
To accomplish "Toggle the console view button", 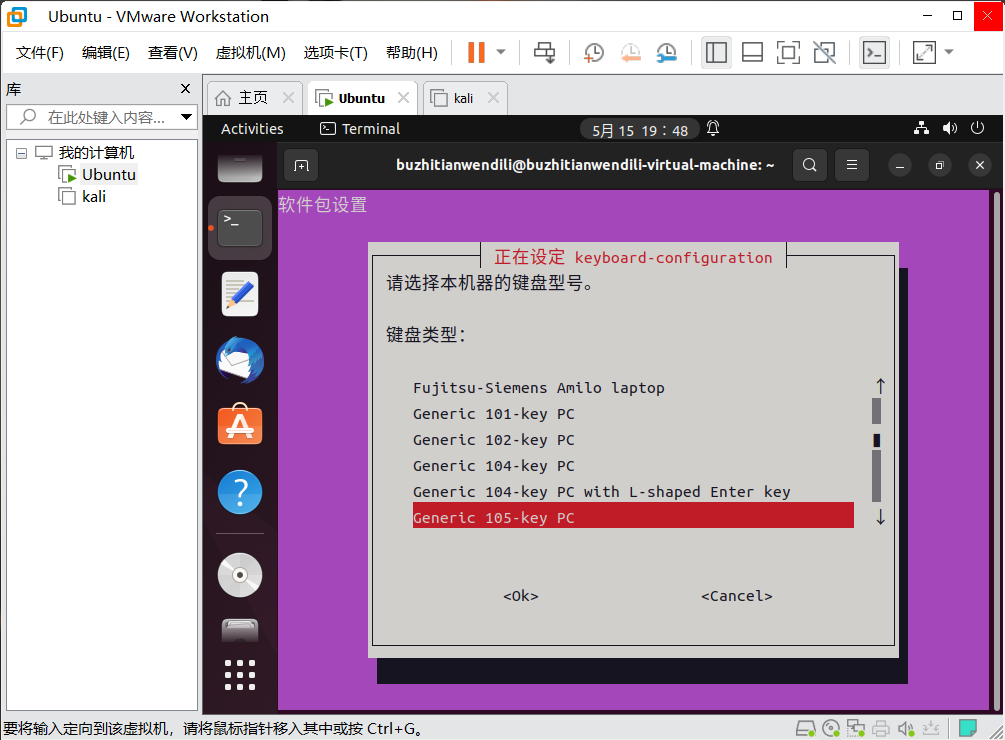I will point(874,52).
